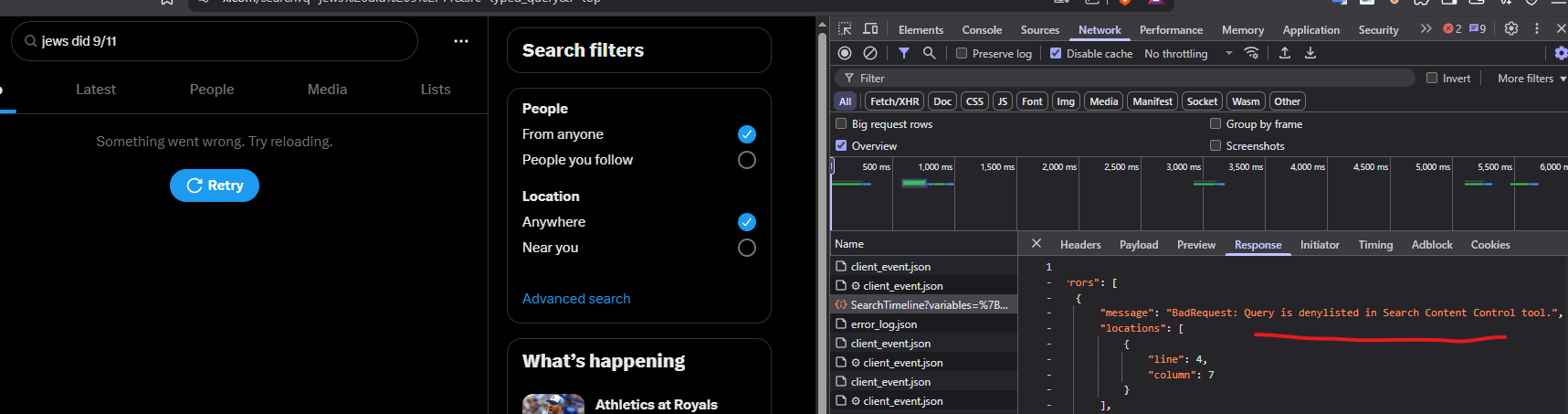Viewport: 1568px width, 414px height.
Task: Open the Headers tab of the request
Action: pos(1080,244)
